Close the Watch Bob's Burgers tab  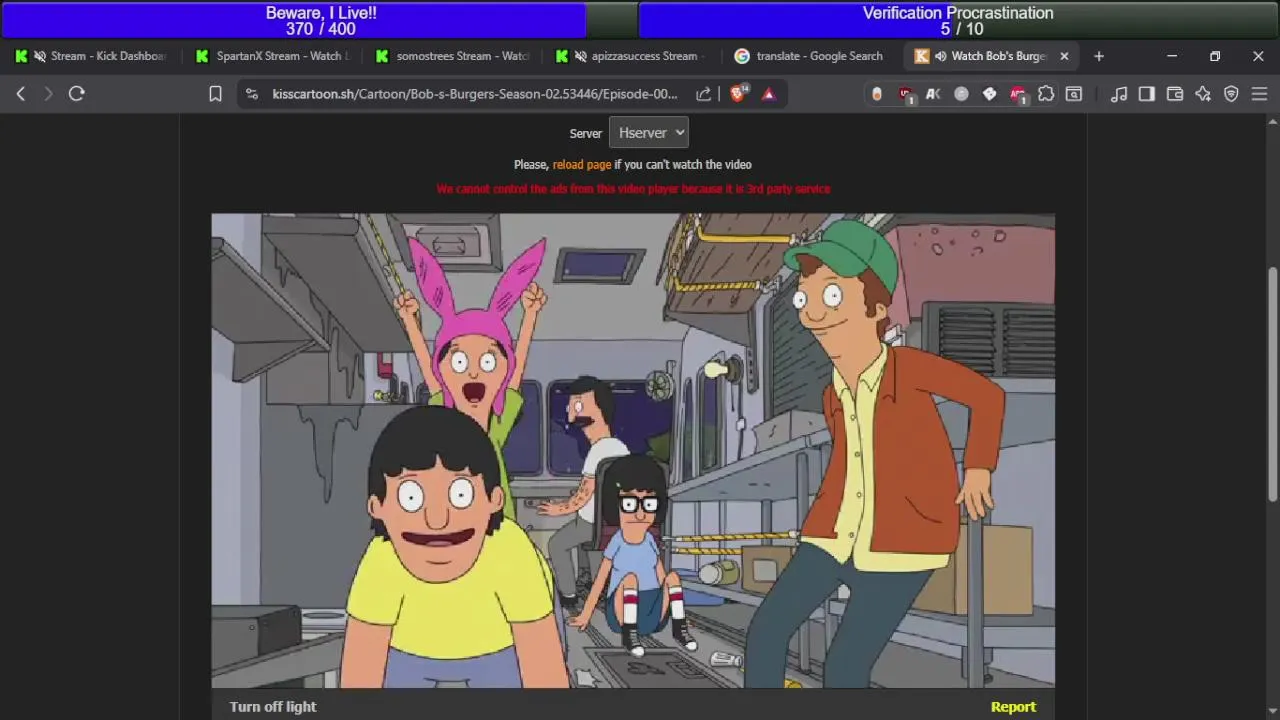point(1064,56)
